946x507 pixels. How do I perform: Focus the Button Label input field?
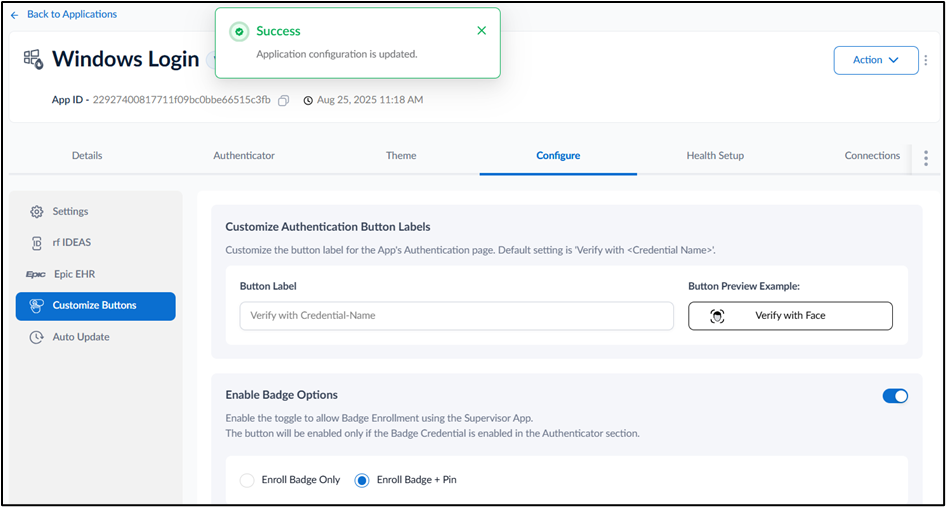click(456, 316)
